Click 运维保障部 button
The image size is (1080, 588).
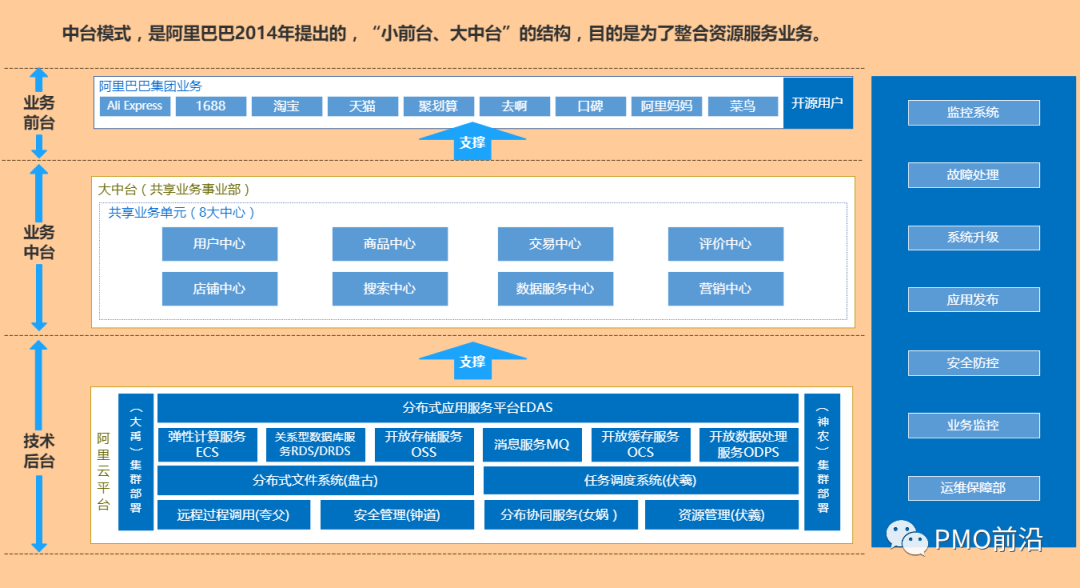973,488
